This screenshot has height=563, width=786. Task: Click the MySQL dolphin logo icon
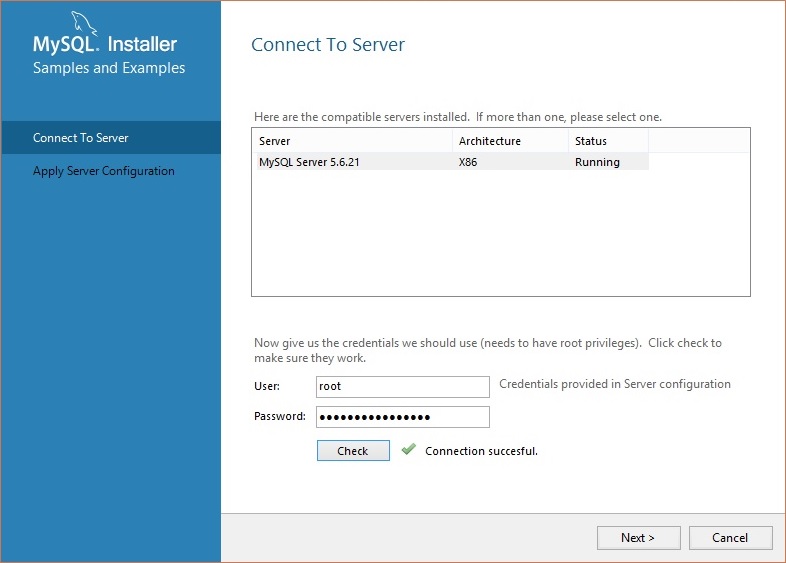point(83,23)
